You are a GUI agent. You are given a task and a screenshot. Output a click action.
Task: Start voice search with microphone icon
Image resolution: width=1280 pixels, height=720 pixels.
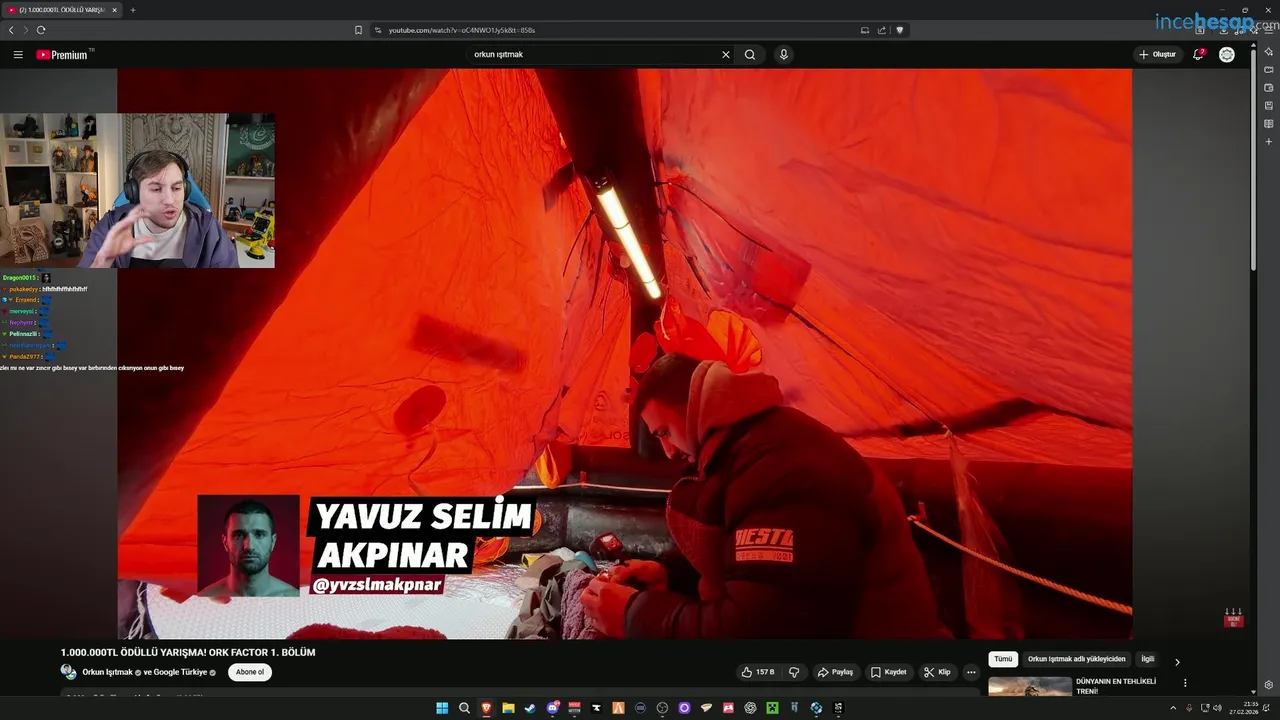pyautogui.click(x=784, y=54)
